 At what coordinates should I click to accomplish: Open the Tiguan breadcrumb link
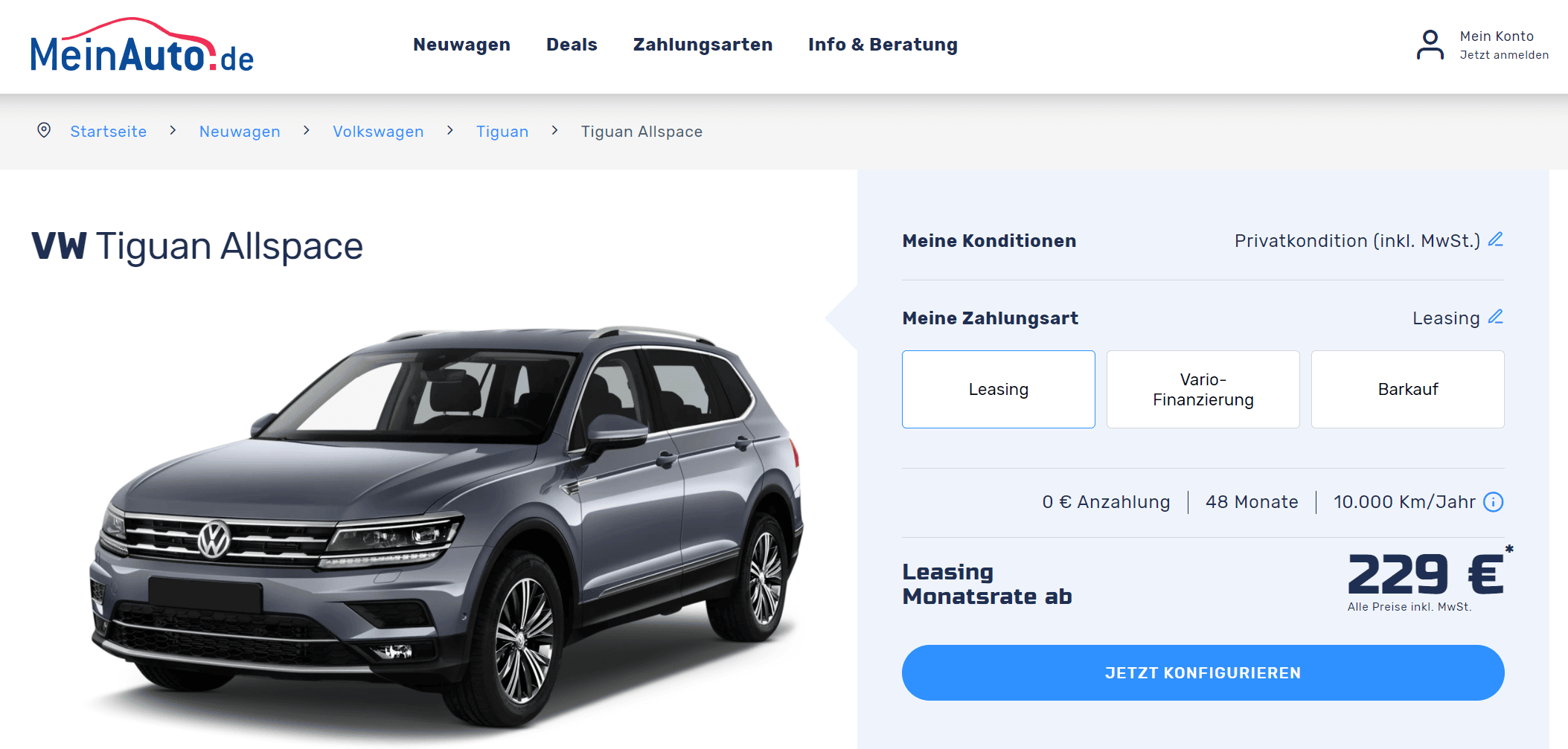click(502, 132)
